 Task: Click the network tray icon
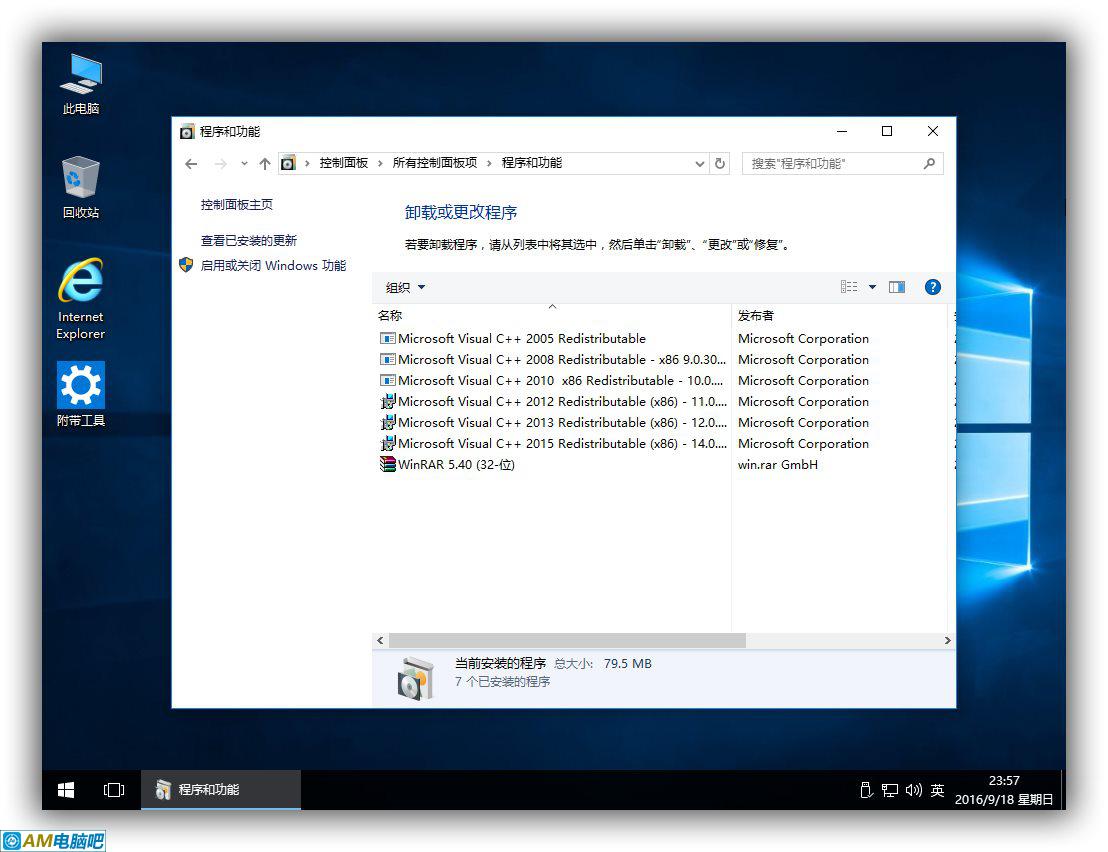click(890, 790)
